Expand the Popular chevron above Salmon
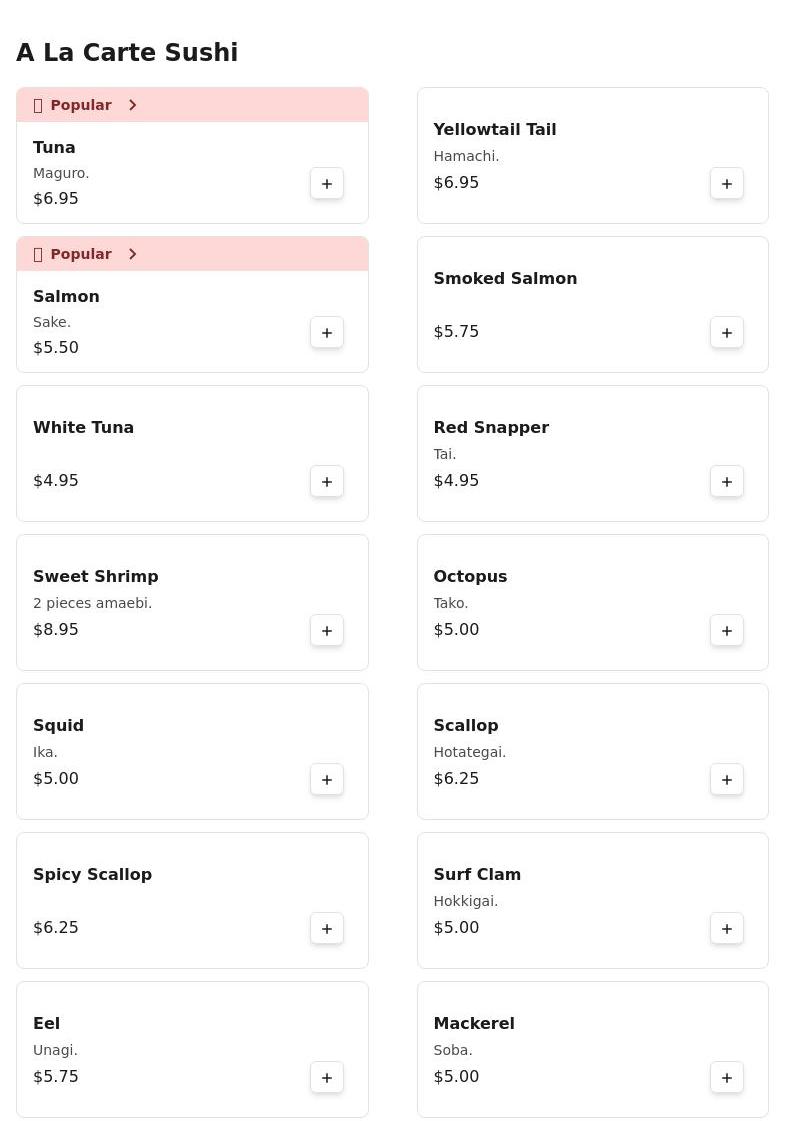 [133, 254]
